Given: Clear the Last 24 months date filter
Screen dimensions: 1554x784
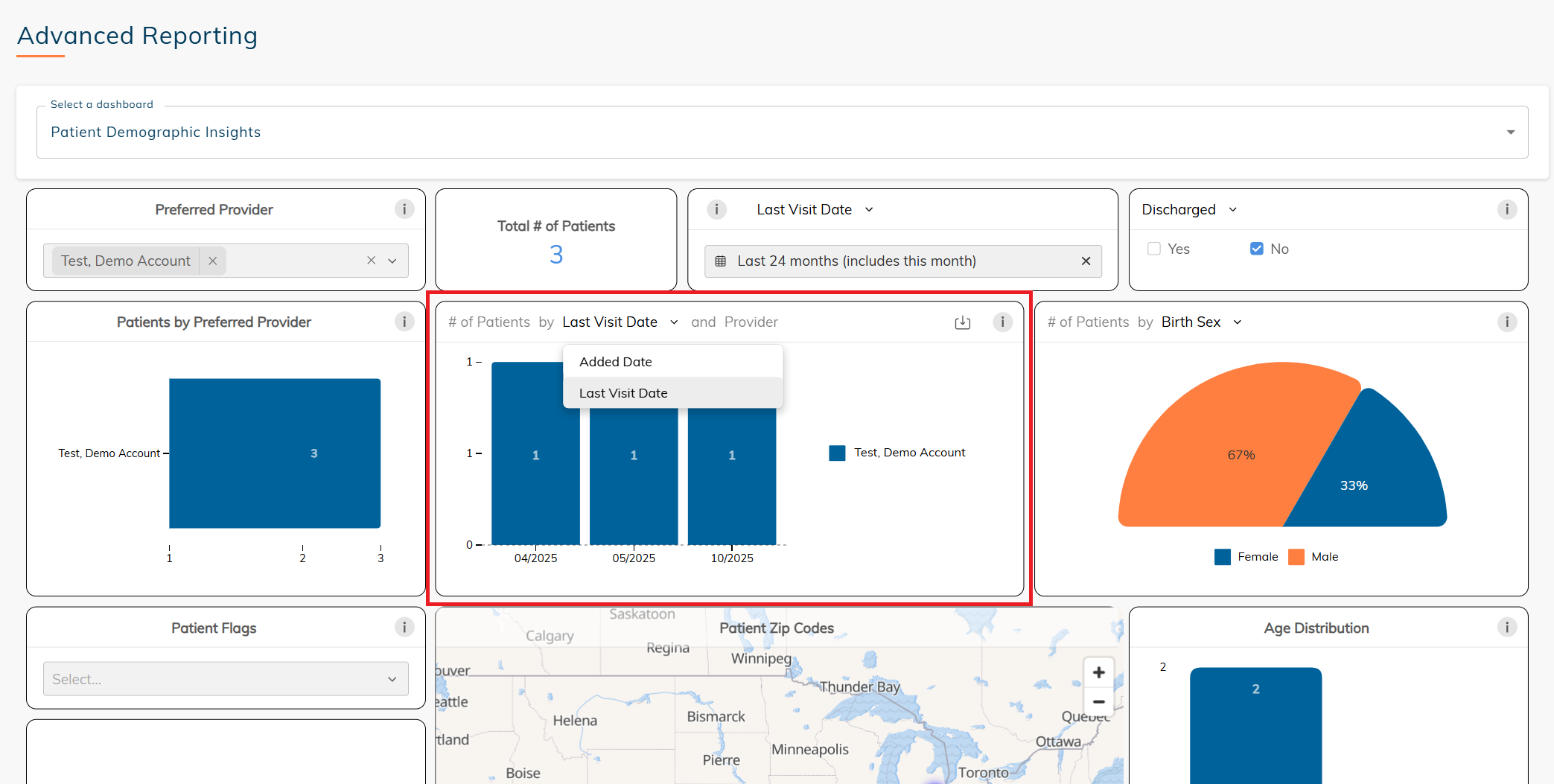Looking at the screenshot, I should (1086, 261).
